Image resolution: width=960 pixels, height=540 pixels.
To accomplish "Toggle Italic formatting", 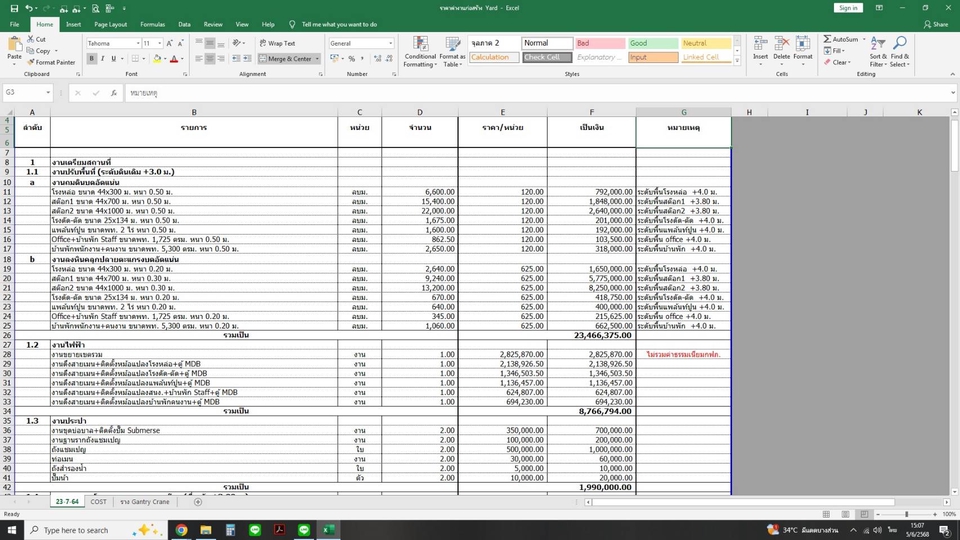I will pyautogui.click(x=102, y=59).
